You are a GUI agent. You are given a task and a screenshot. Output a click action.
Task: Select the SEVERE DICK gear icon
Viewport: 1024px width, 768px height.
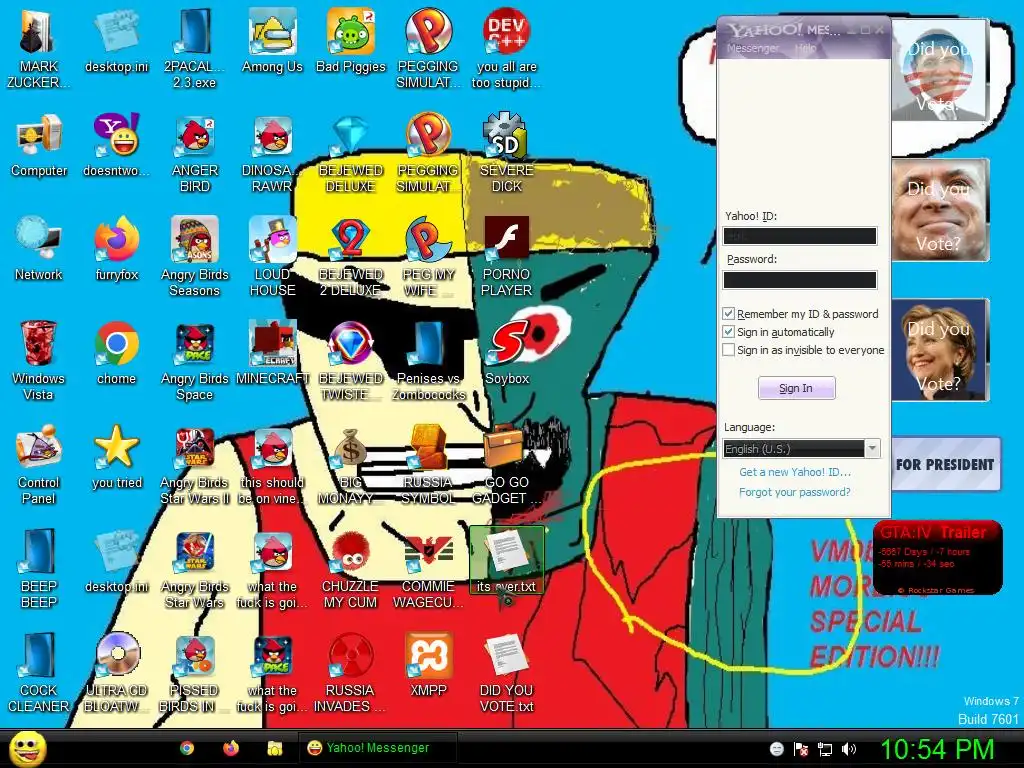point(506,153)
